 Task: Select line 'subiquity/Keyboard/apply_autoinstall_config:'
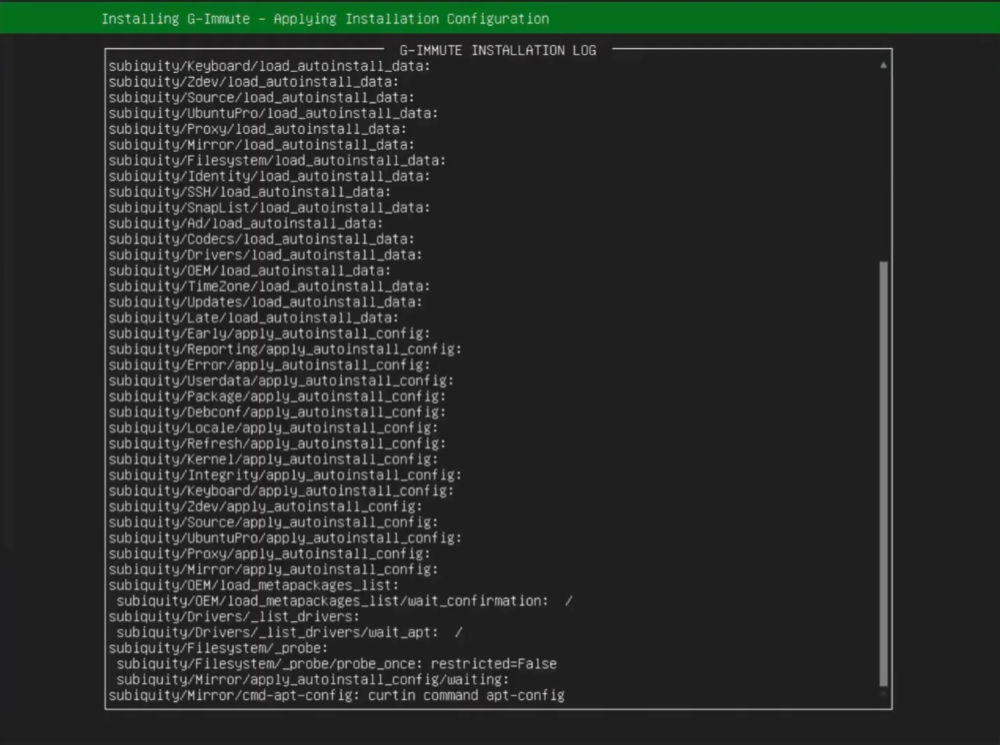pos(281,491)
